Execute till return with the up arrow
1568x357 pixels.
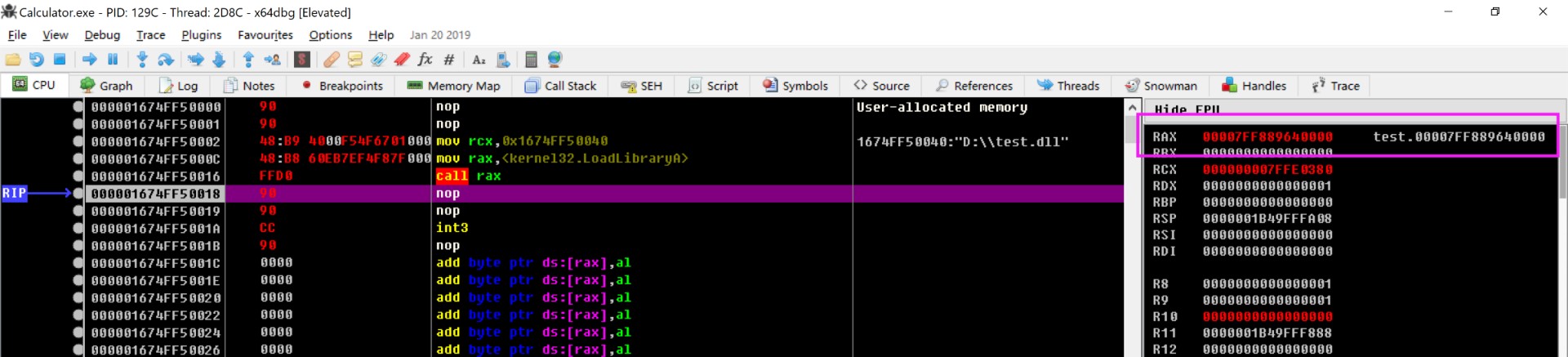(248, 60)
